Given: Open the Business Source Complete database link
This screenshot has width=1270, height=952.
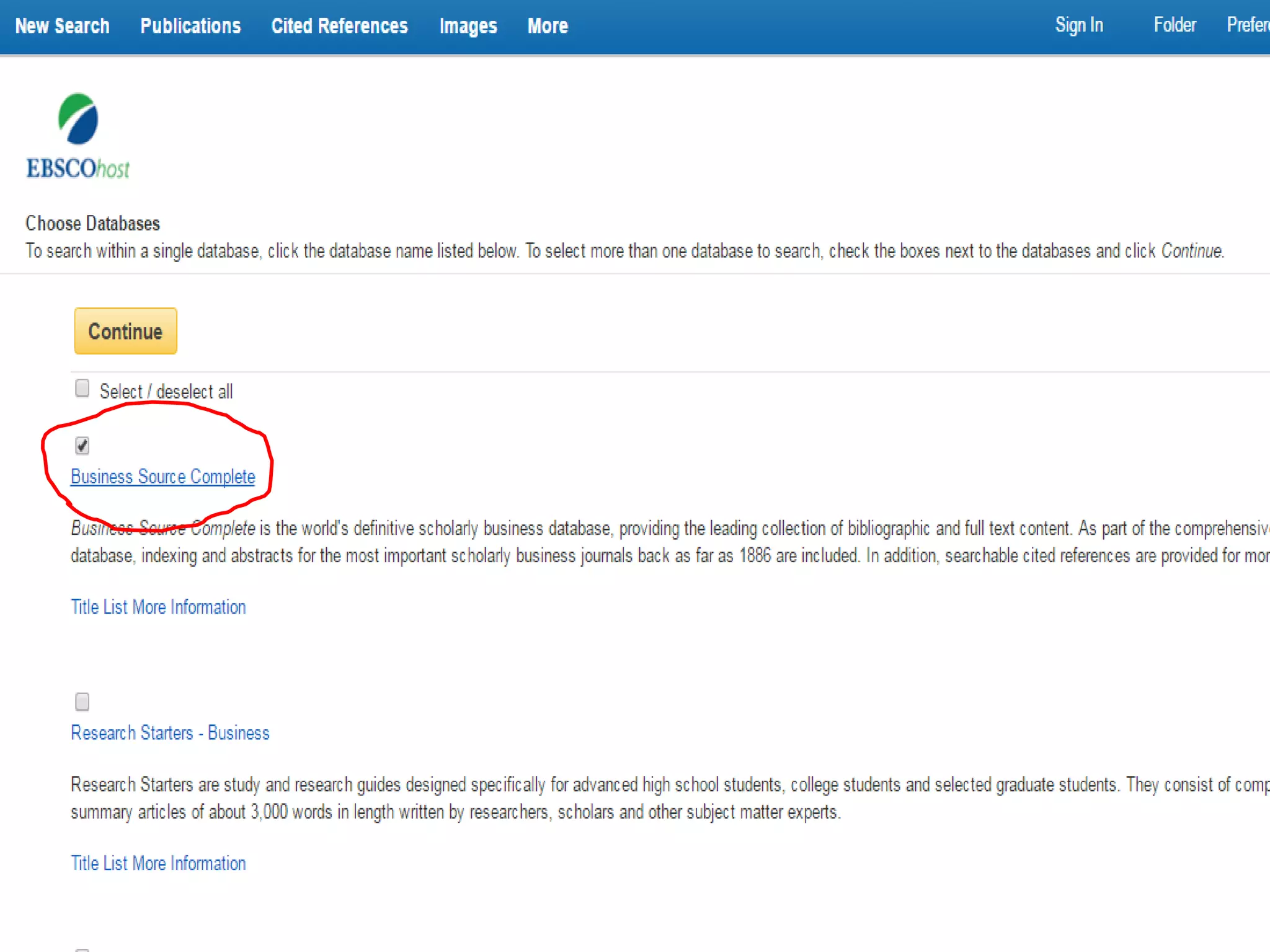Looking at the screenshot, I should [x=162, y=477].
